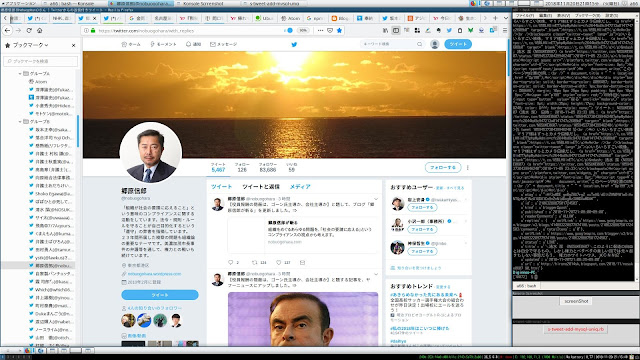Like the first tweet with heart icon

tap(279, 262)
